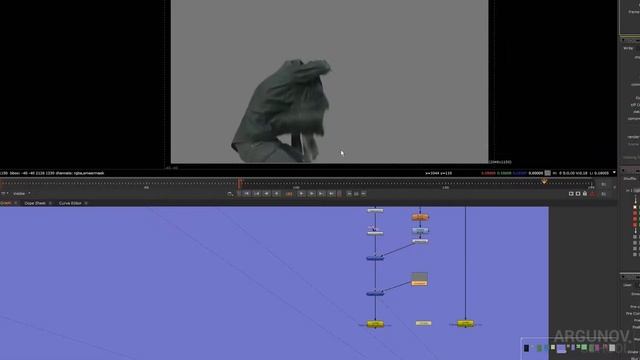This screenshot has width=640, height=360.
Task: Click the orange out-point marker on timeline
Action: click(544, 181)
